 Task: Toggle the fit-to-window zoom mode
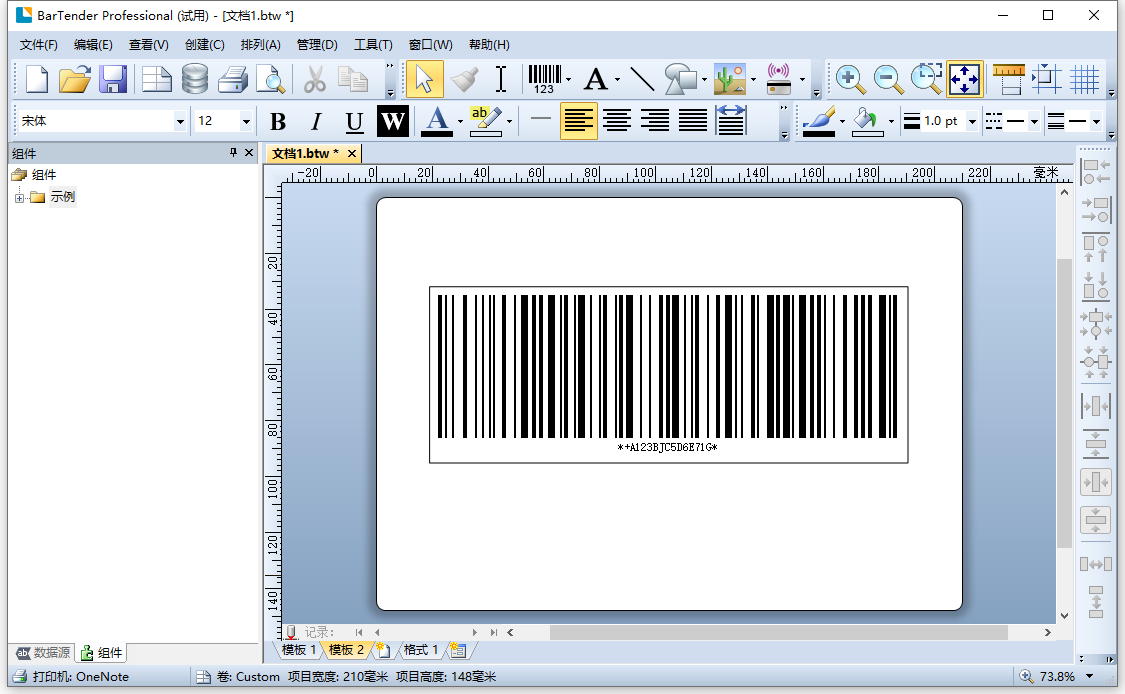pyautogui.click(x=964, y=79)
